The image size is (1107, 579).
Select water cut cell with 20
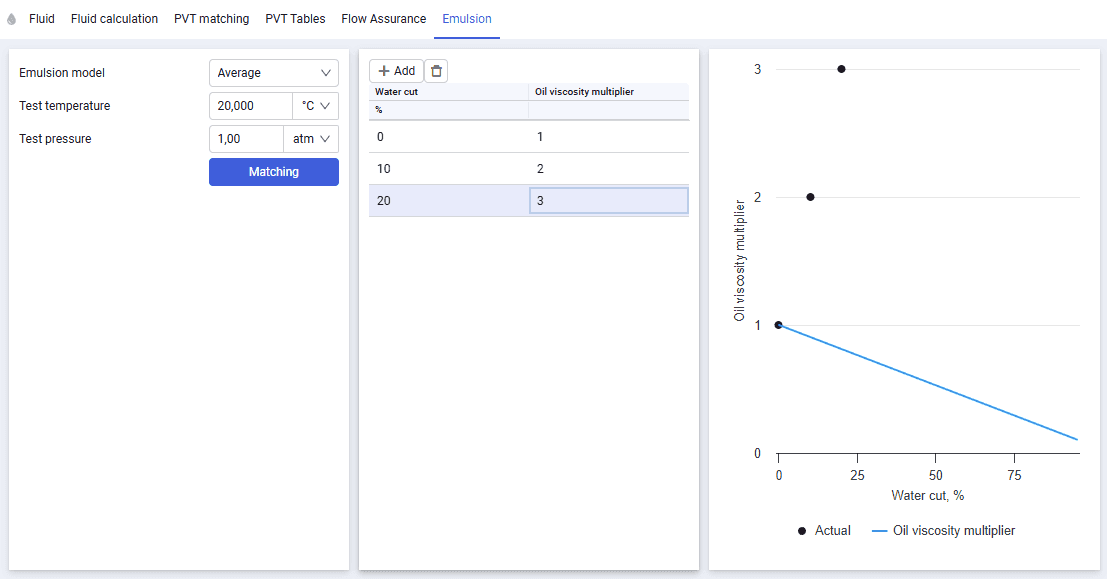coord(449,201)
